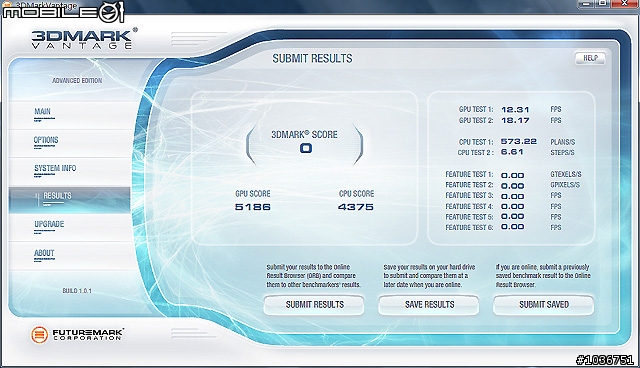
Task: Click the FEATURE TEST 1 label
Action: tap(469, 174)
